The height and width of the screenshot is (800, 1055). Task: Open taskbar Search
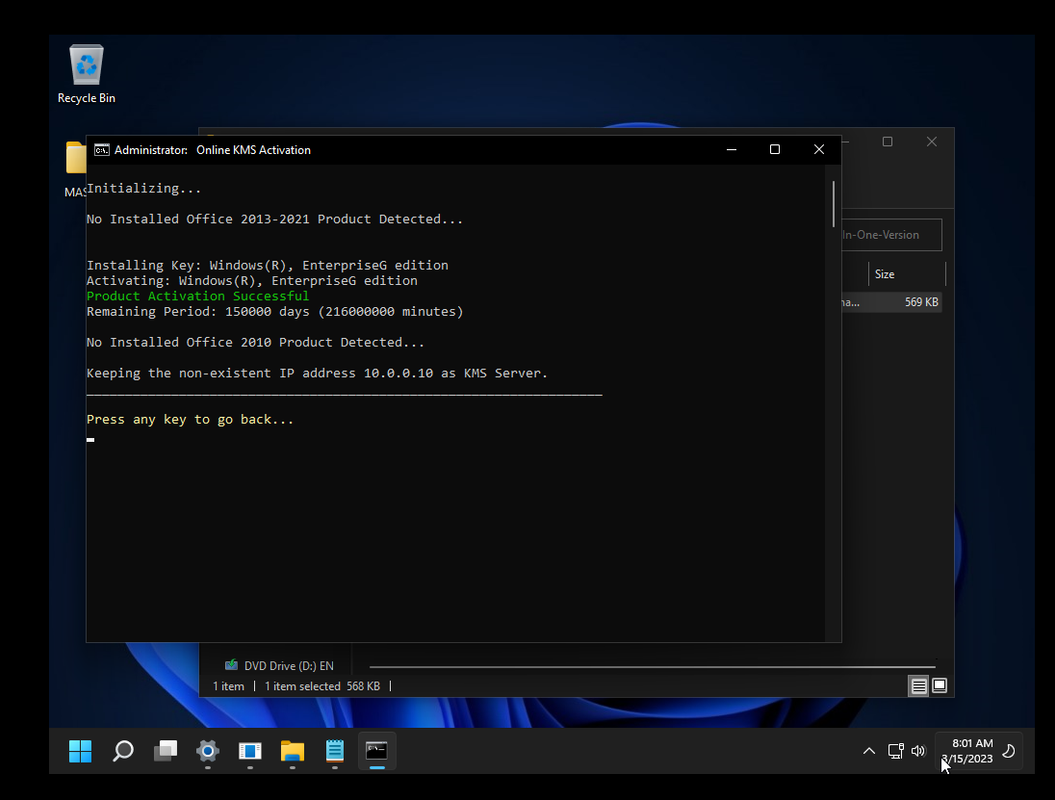122,751
